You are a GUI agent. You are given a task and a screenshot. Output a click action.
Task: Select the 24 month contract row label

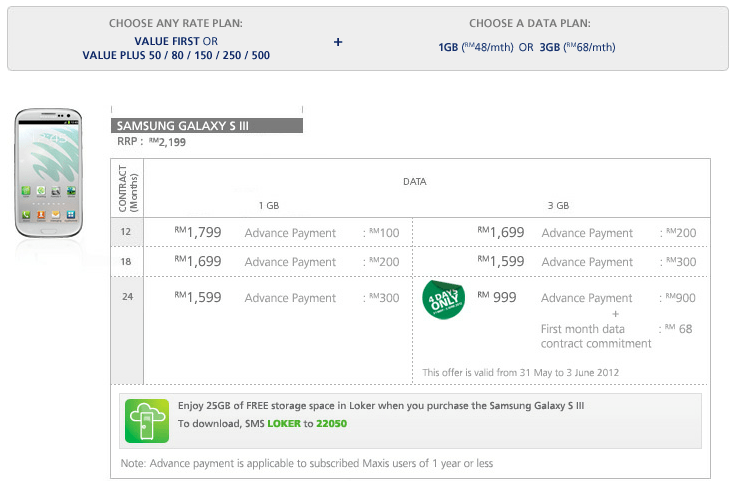click(x=127, y=297)
